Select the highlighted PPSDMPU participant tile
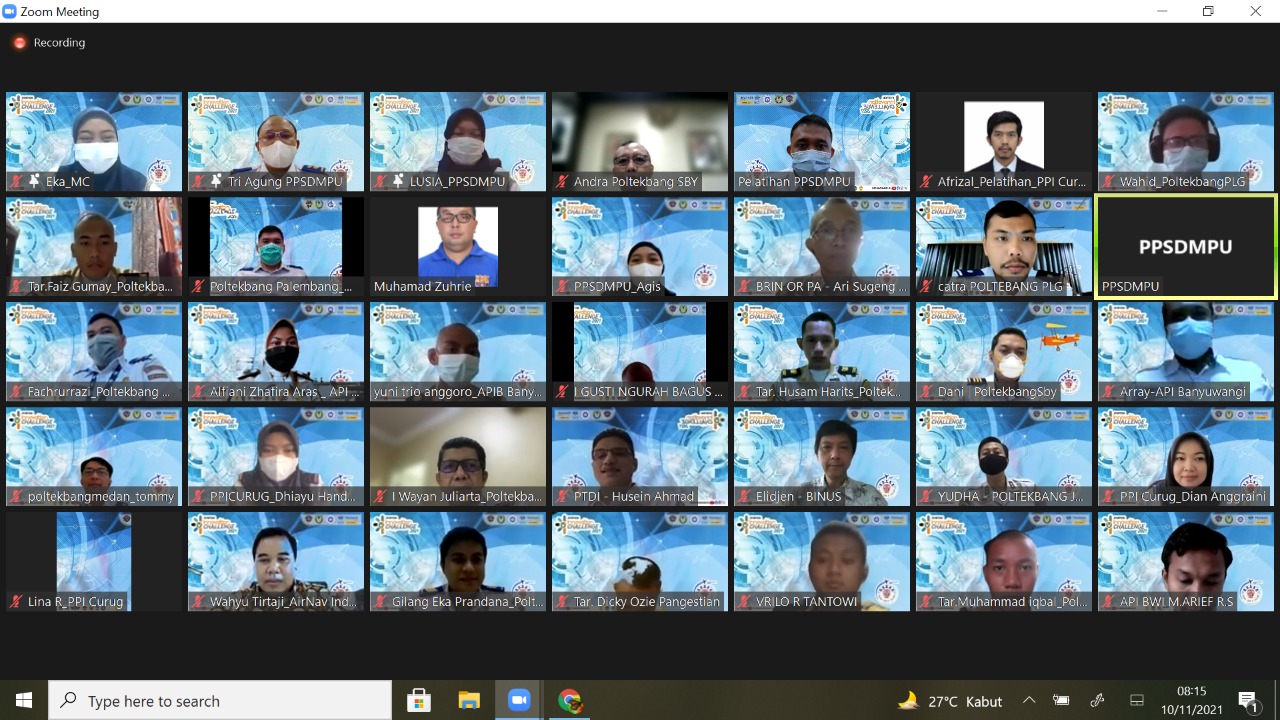 tap(1186, 246)
